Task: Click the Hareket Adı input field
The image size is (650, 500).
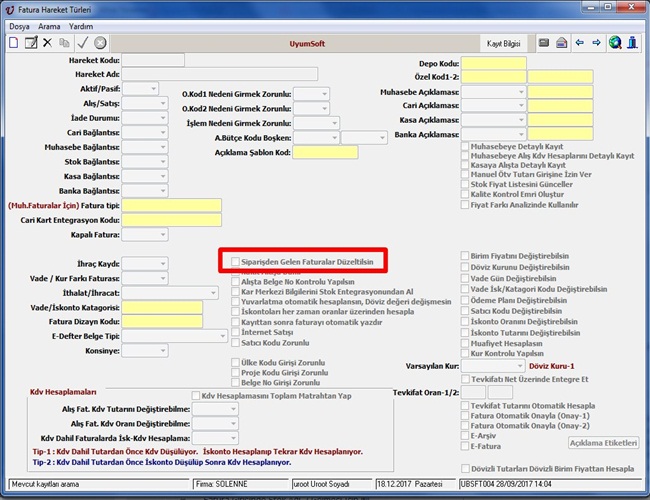Action: [x=220, y=74]
